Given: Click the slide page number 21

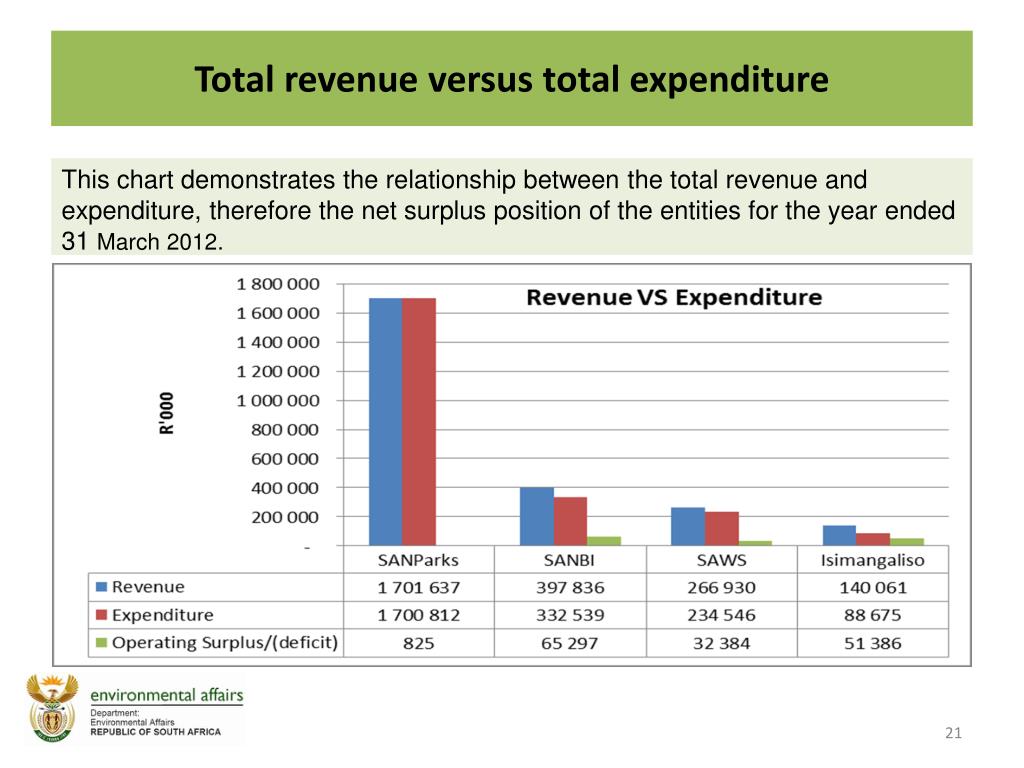Looking at the screenshot, I should pyautogui.click(x=953, y=733).
